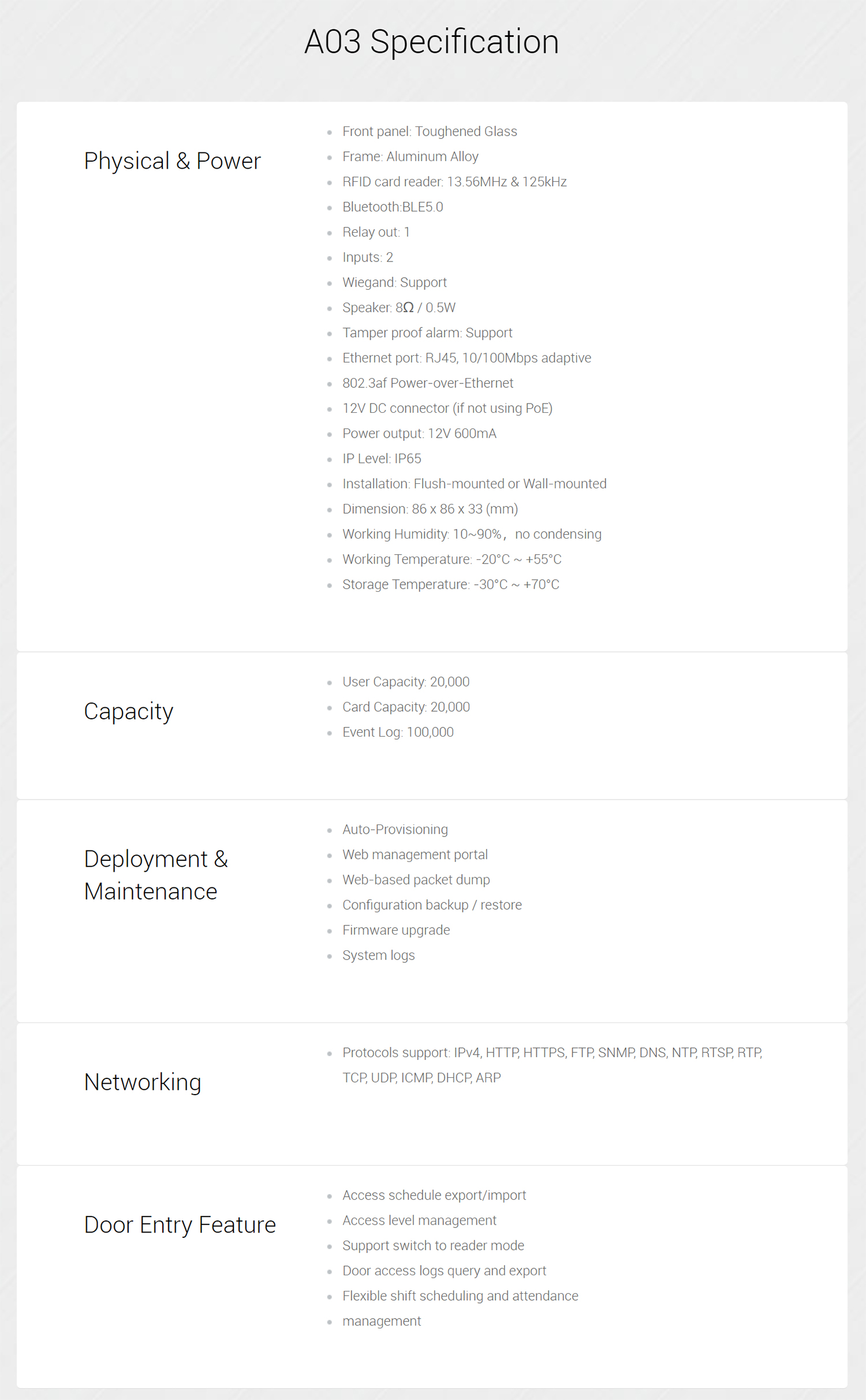The height and width of the screenshot is (1400, 866).
Task: Select the Door Entry Feature heading
Action: click(180, 1224)
